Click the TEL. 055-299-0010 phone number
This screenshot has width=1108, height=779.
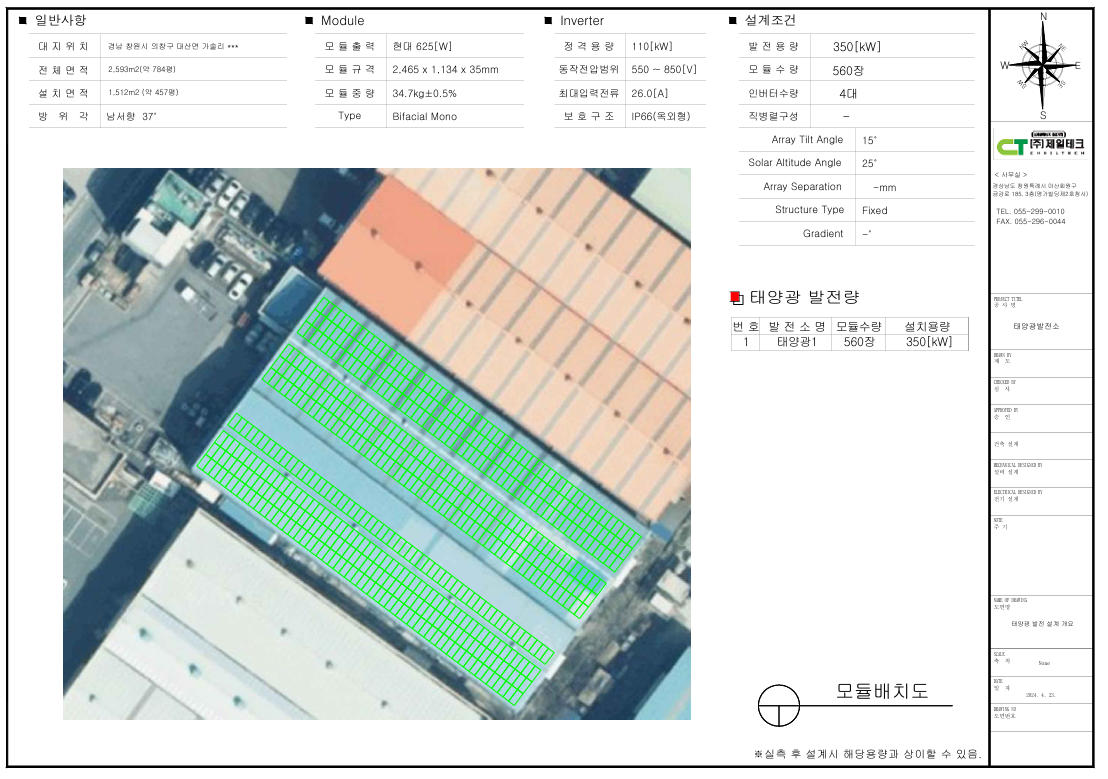click(x=1030, y=212)
